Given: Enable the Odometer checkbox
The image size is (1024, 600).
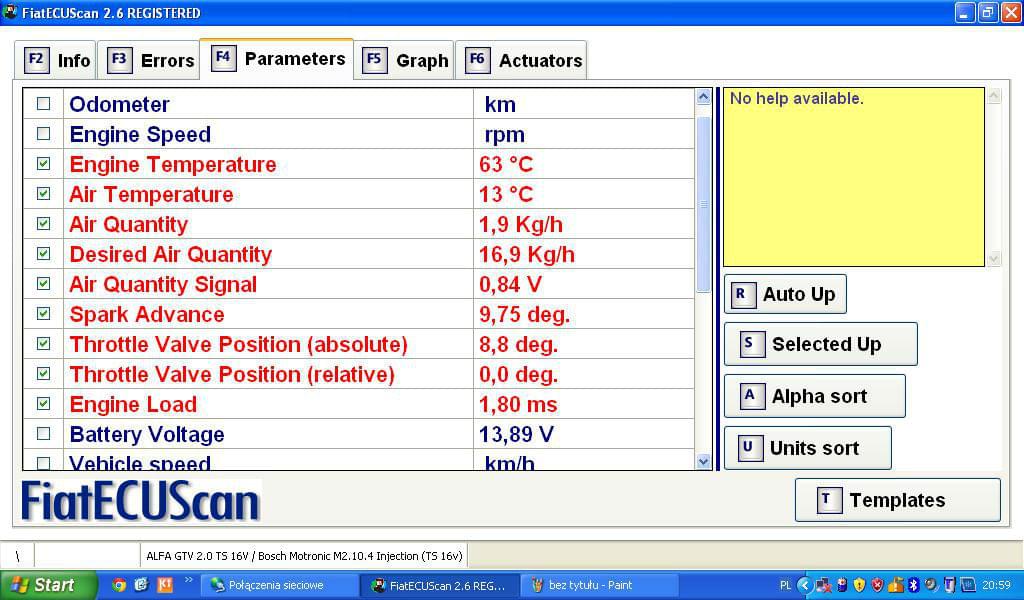Looking at the screenshot, I should (44, 103).
